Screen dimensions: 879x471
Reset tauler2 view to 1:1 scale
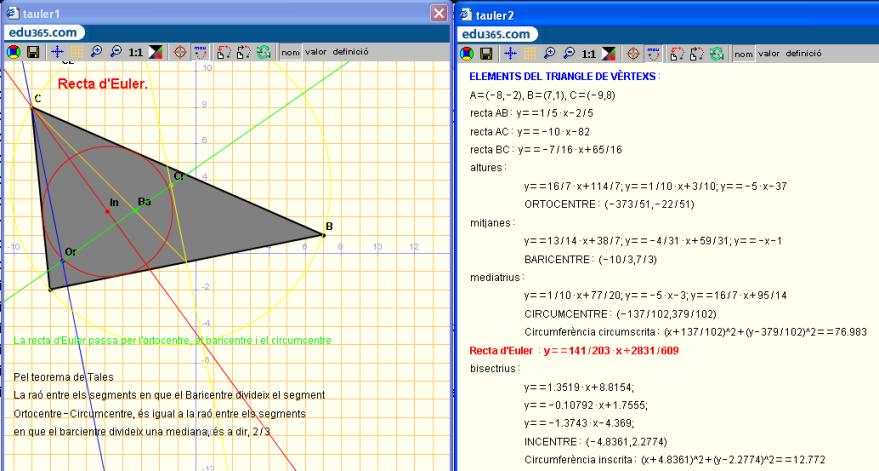[x=590, y=52]
